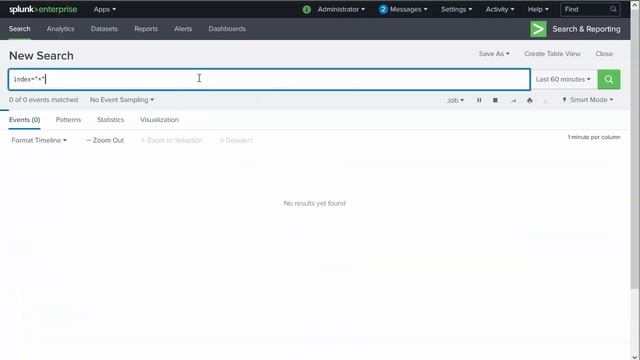Click Create Table View

[552, 53]
